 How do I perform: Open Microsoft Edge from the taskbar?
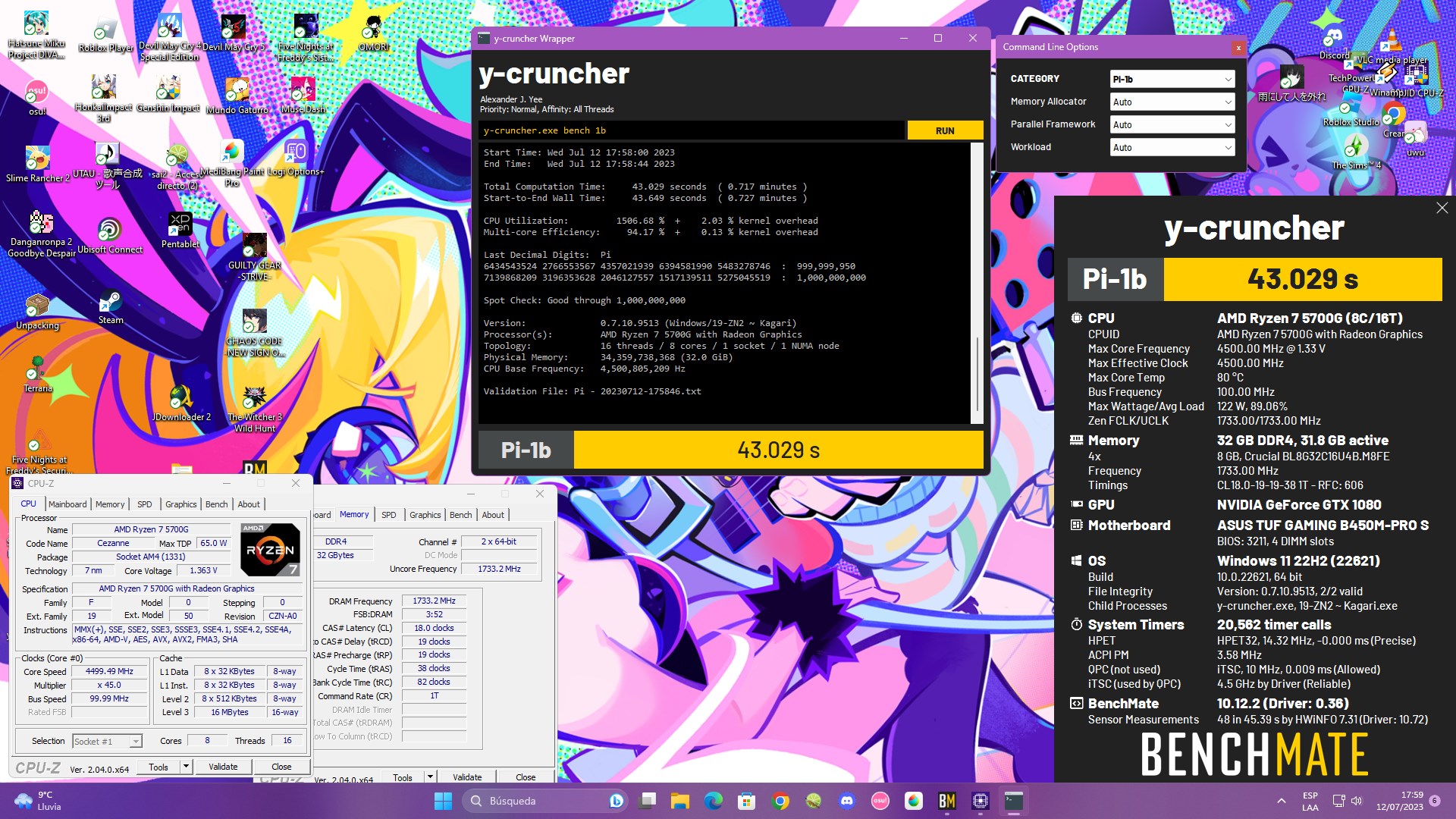click(713, 801)
